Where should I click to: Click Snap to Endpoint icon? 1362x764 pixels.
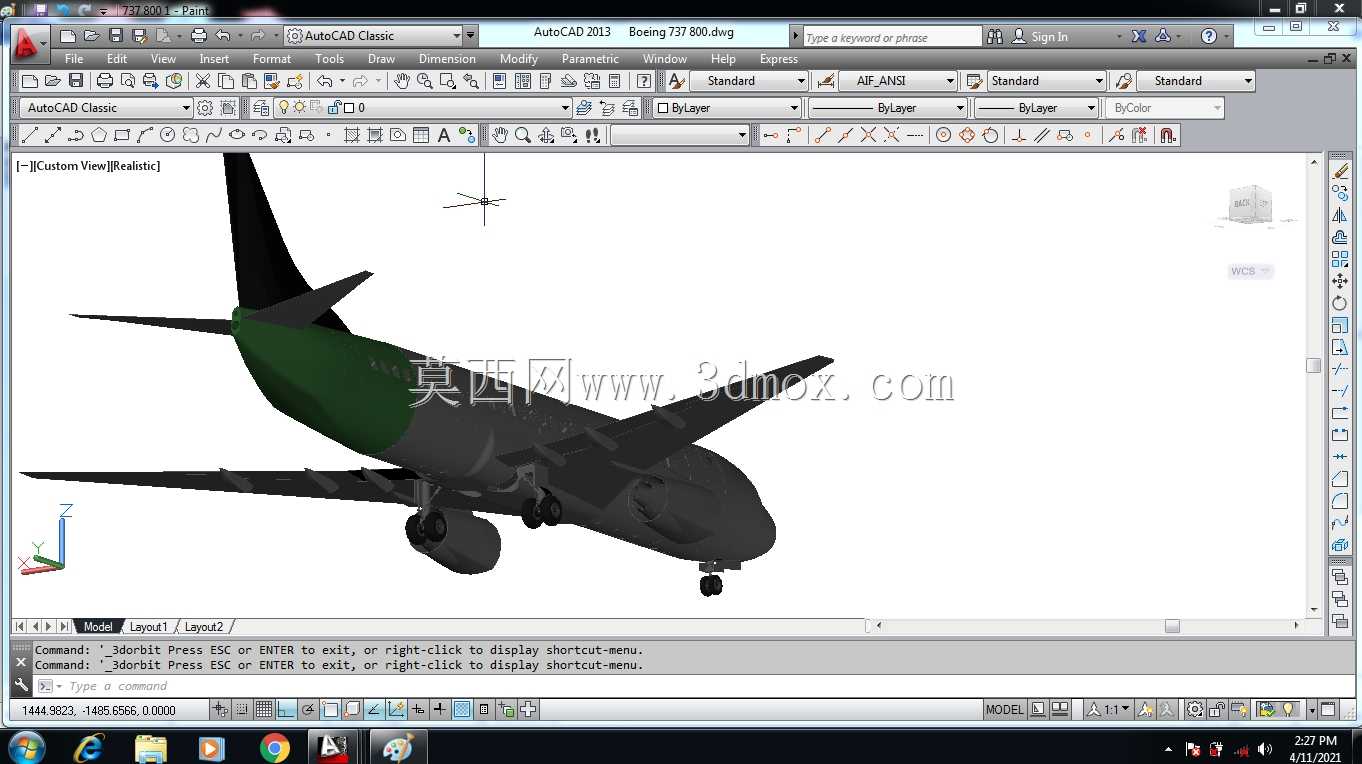(822, 135)
